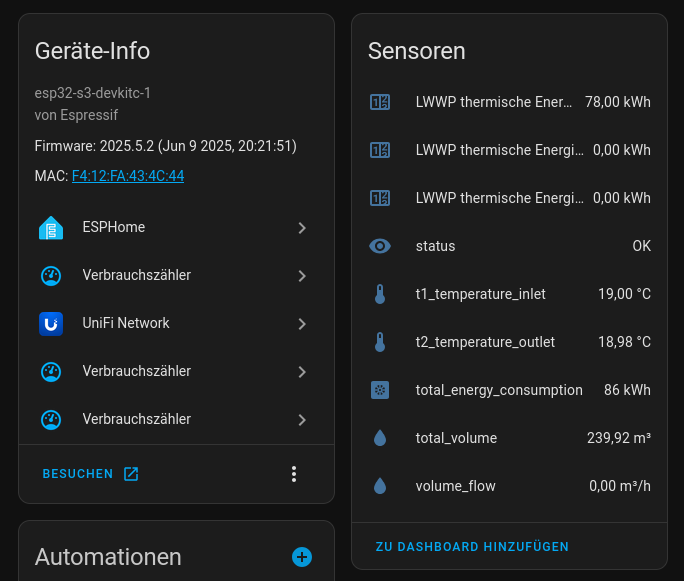Viewport: 684px width, 581px height.
Task: Open the status sensor row showing OK
Action: coord(510,246)
